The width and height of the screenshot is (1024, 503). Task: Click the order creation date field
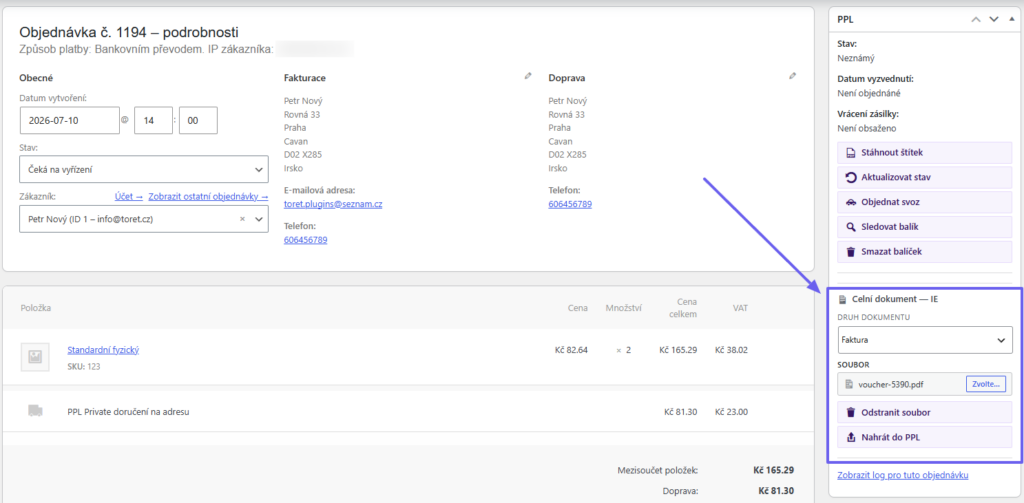[x=70, y=121]
